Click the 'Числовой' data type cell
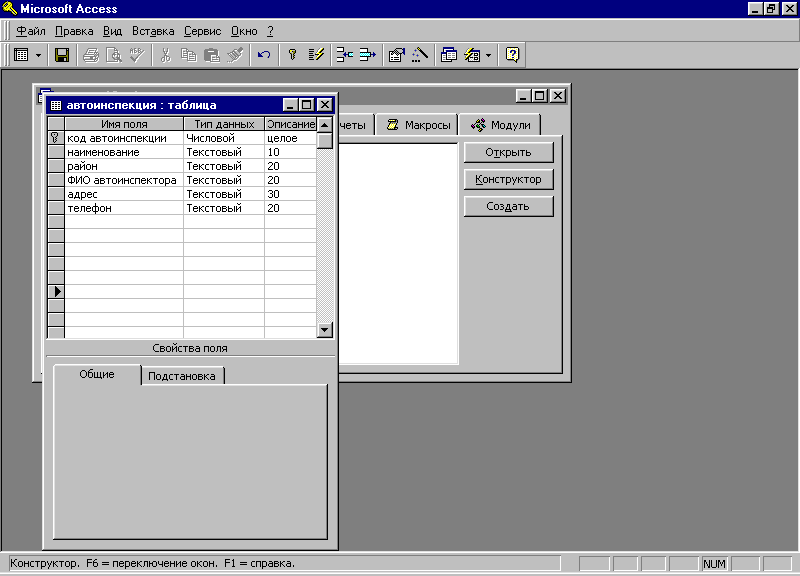 tap(224, 138)
